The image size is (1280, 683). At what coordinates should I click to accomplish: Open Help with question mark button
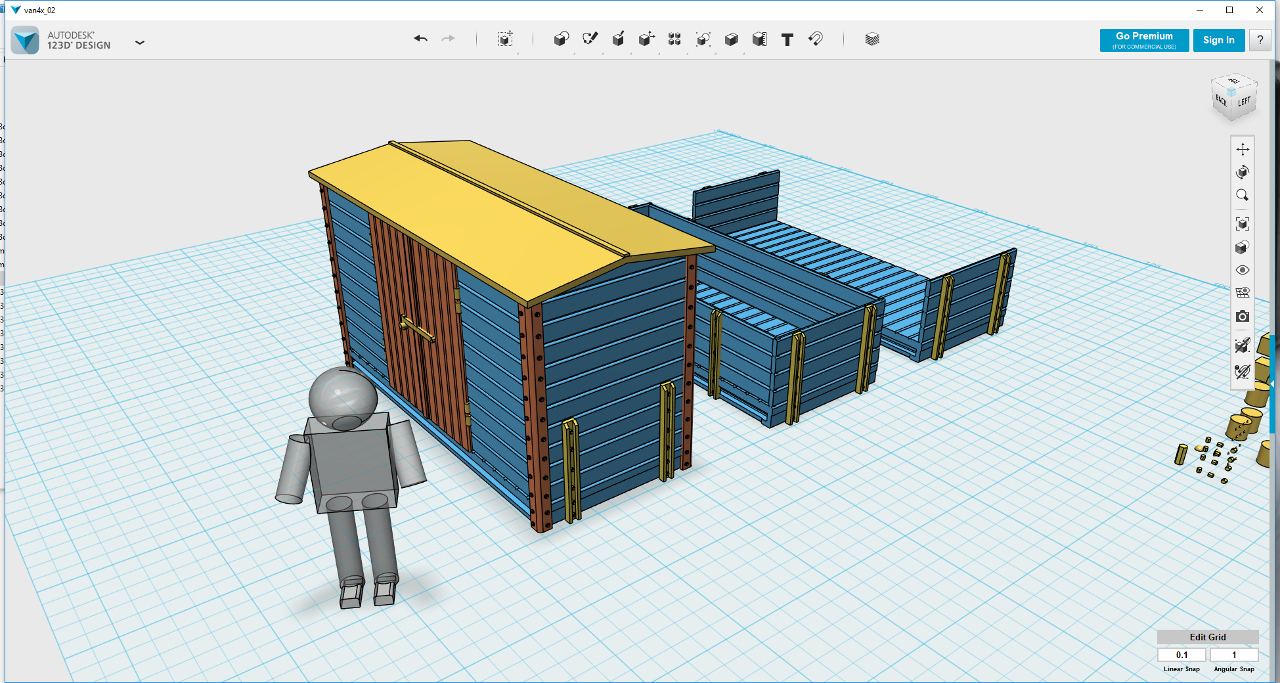[x=1259, y=40]
